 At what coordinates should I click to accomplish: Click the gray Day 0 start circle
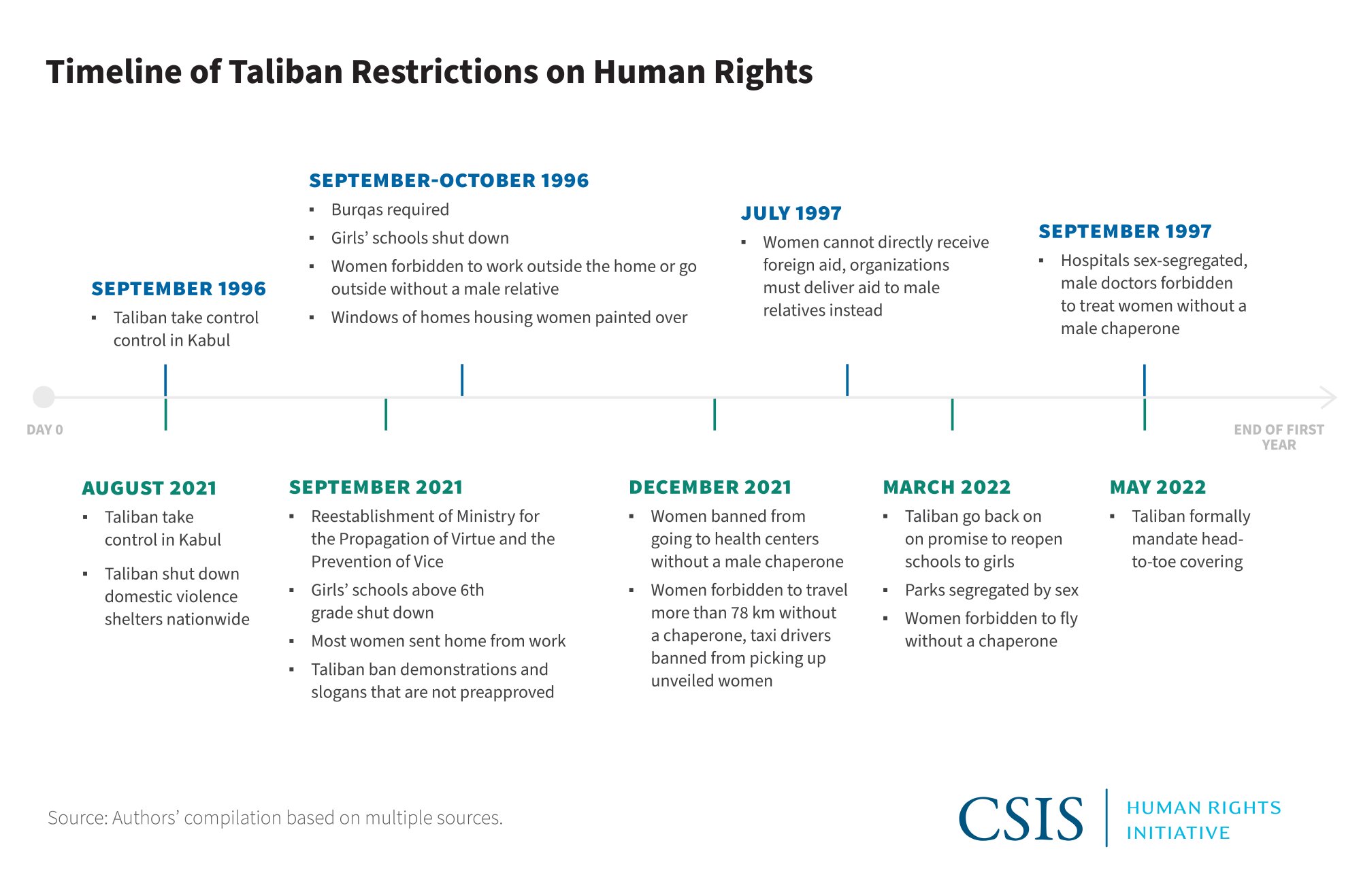click(x=44, y=397)
